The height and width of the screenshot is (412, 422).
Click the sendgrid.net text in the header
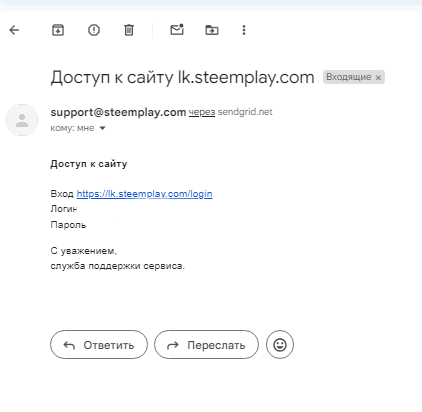click(245, 112)
